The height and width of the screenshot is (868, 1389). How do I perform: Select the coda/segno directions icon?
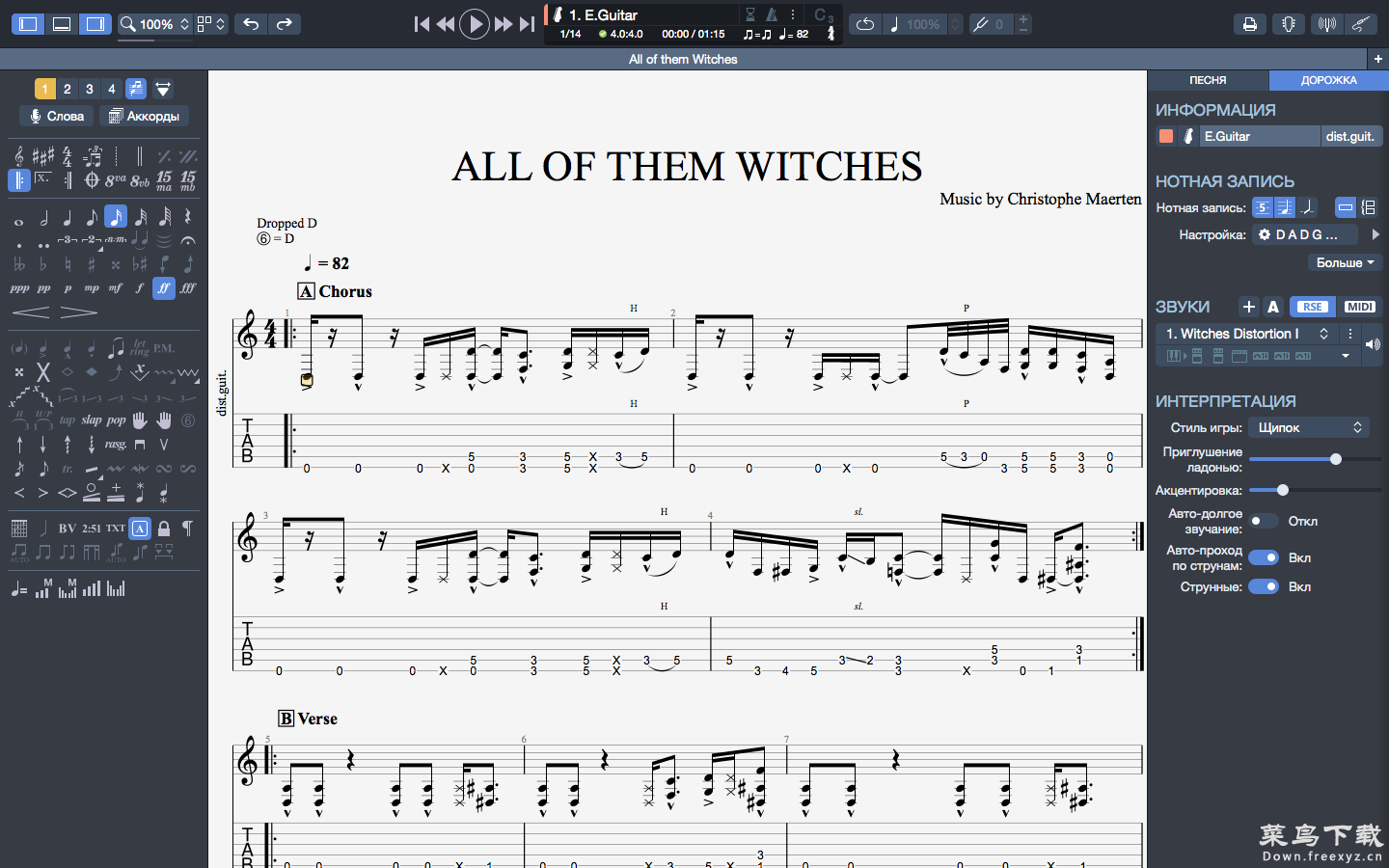point(92,180)
